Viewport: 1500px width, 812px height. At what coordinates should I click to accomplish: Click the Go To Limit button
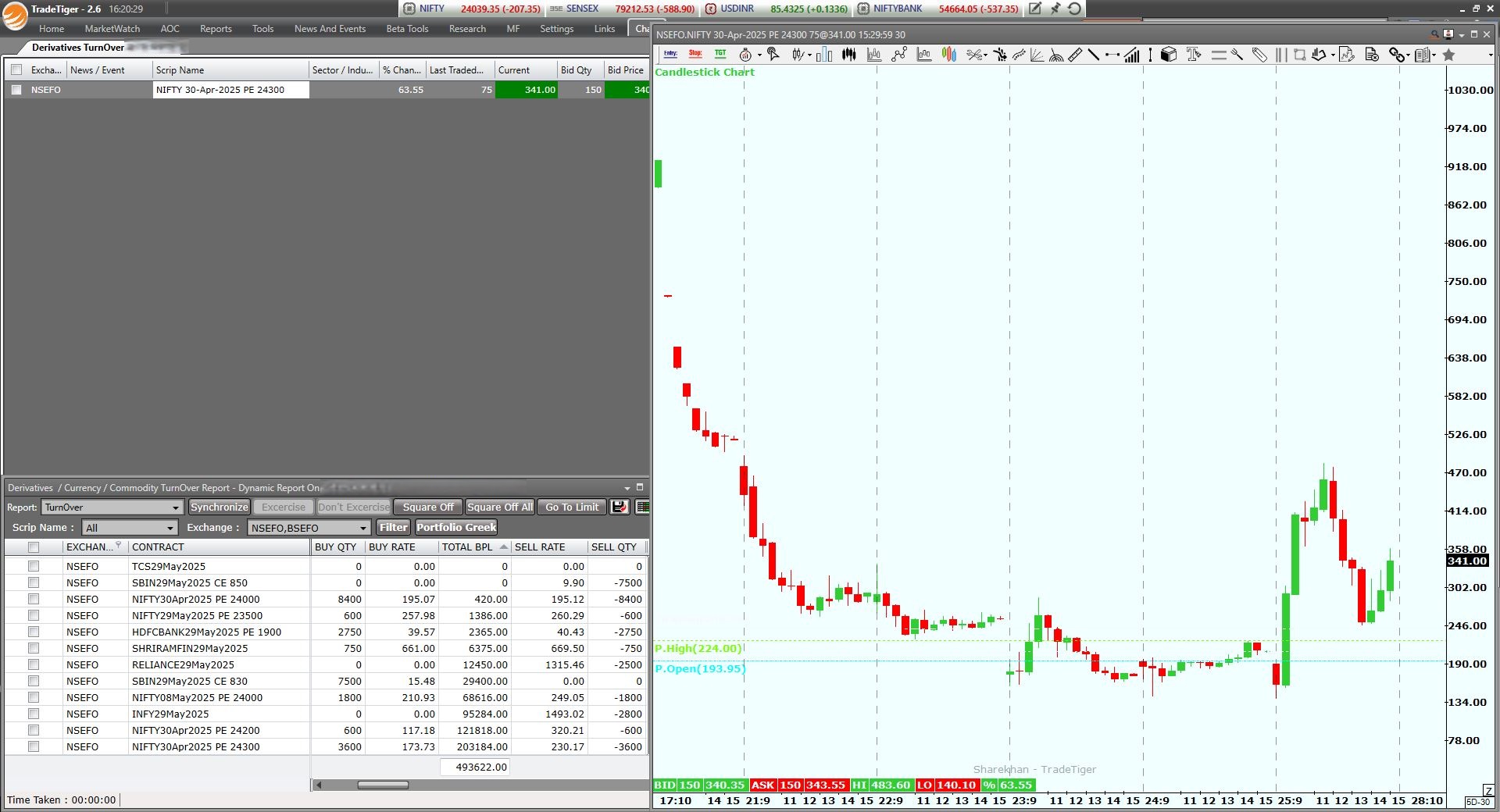click(x=572, y=507)
